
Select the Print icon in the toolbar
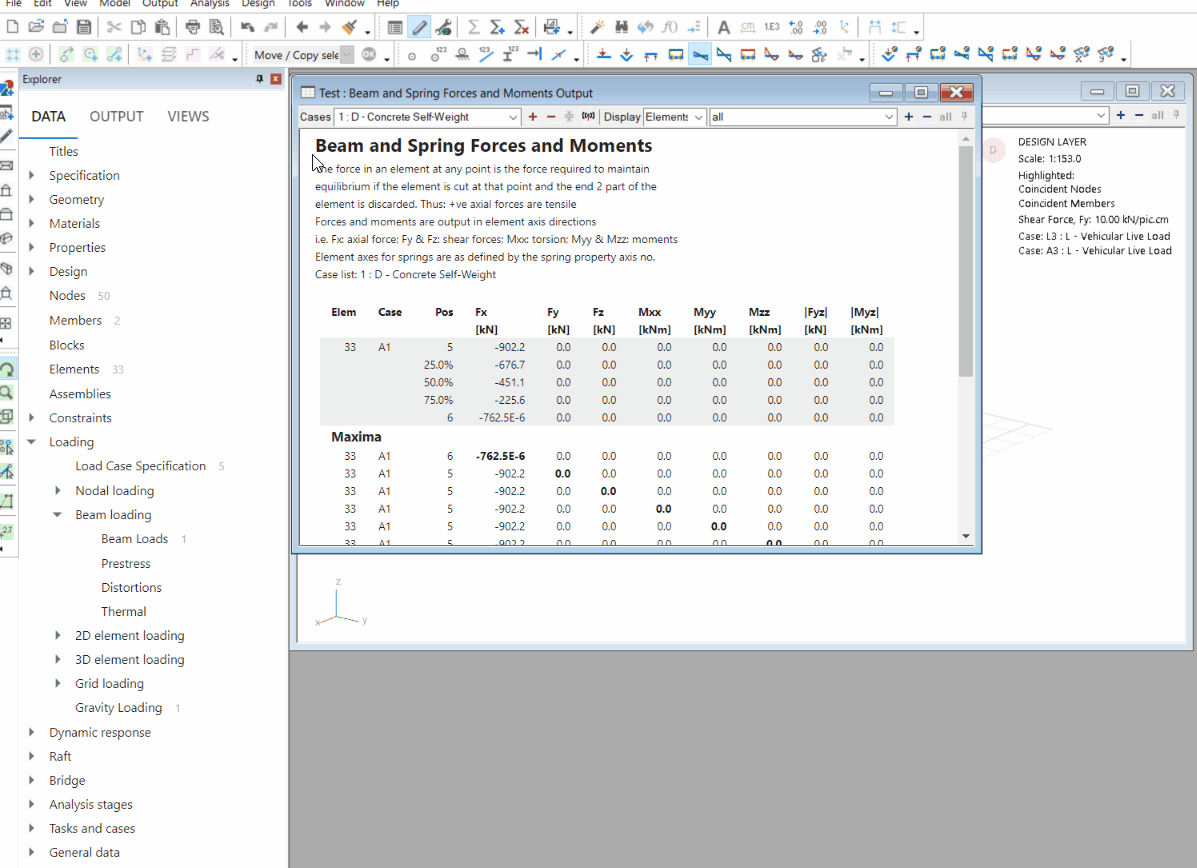tap(191, 26)
